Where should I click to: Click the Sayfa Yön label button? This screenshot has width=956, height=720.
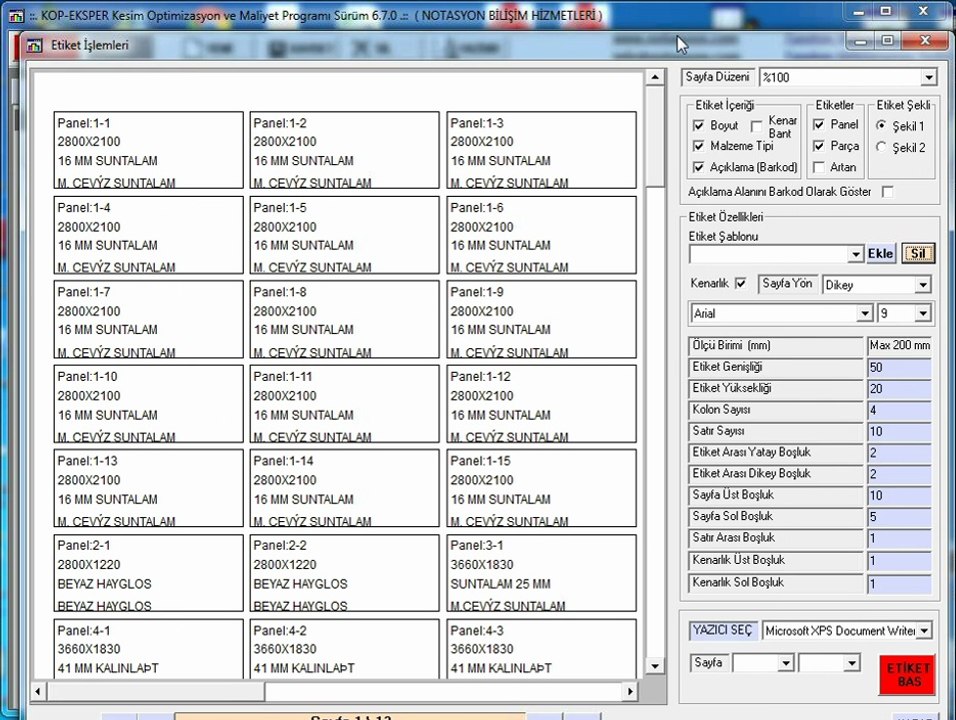click(787, 283)
